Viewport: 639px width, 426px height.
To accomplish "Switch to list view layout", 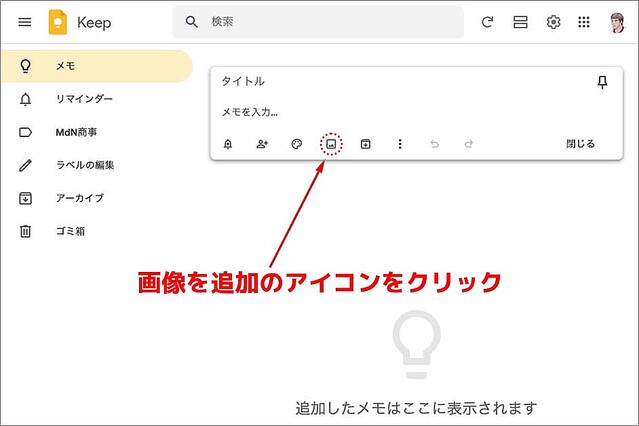I will 520,22.
